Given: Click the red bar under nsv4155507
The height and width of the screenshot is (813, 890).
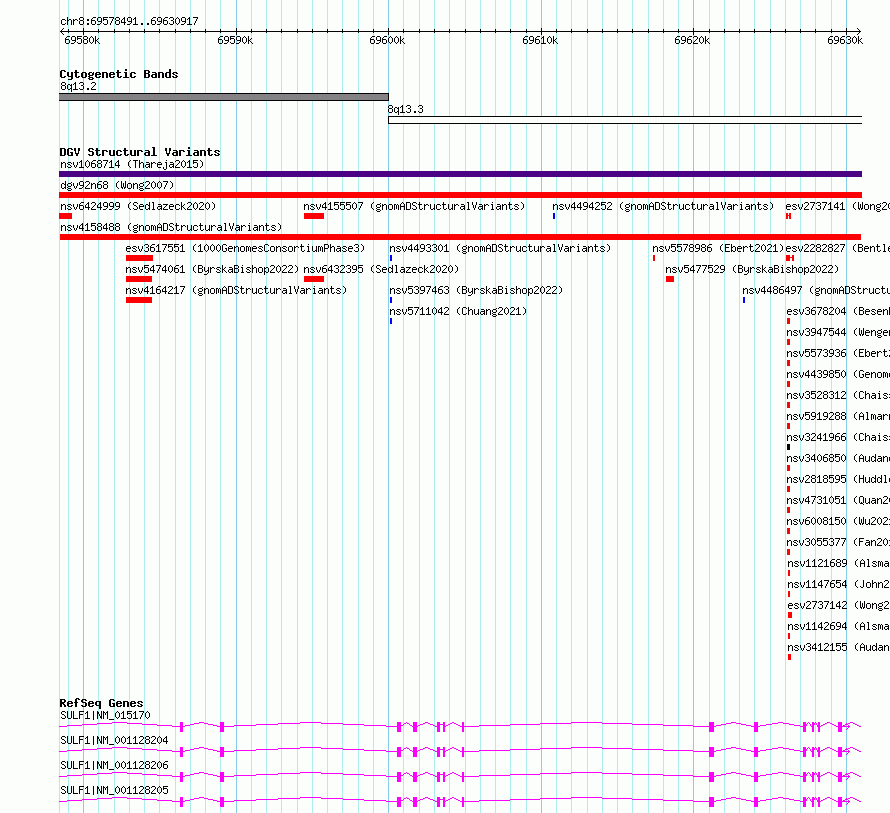Looking at the screenshot, I should [314, 216].
